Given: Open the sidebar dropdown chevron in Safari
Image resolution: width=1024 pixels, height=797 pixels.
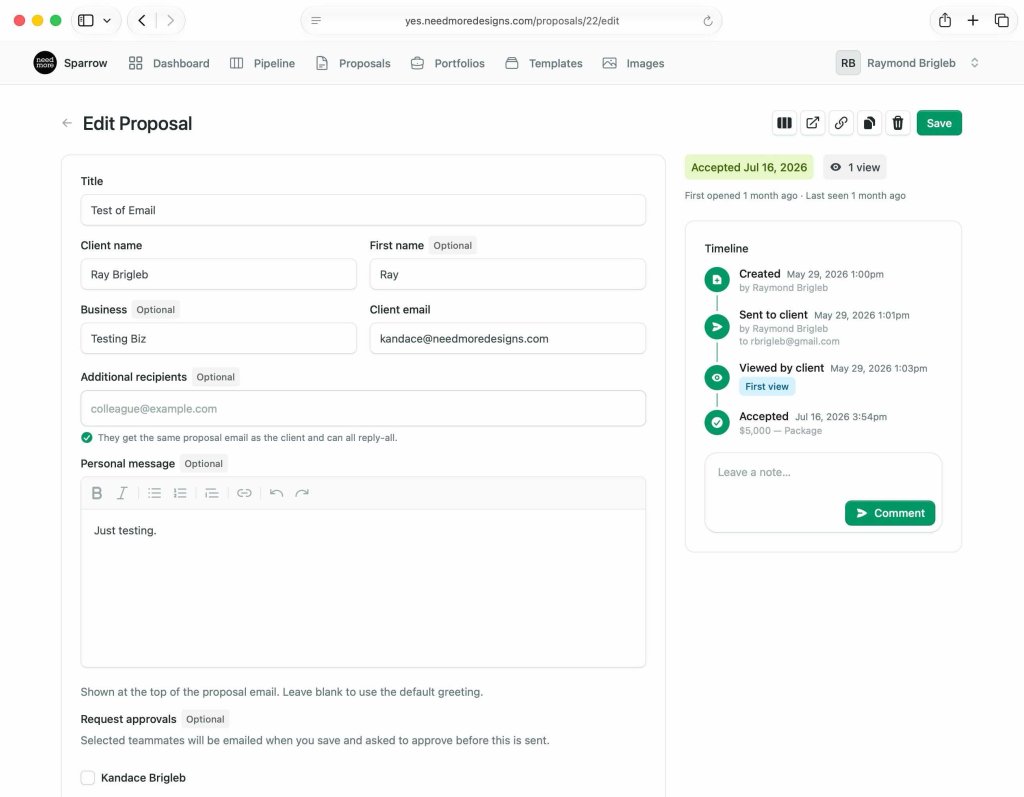Looking at the screenshot, I should [107, 20].
